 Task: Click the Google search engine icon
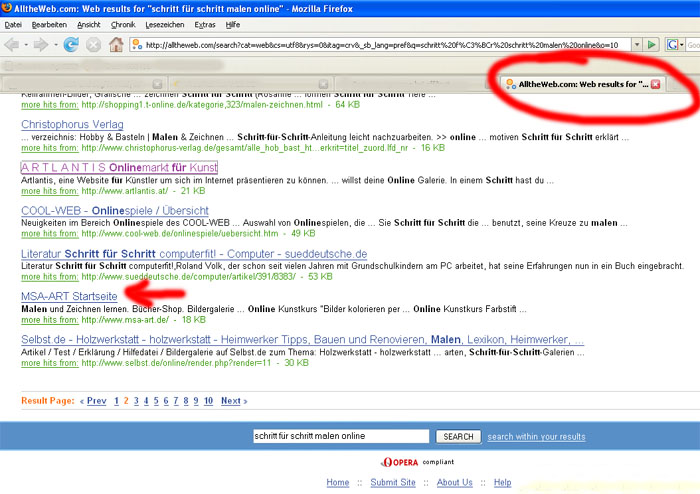[672, 45]
